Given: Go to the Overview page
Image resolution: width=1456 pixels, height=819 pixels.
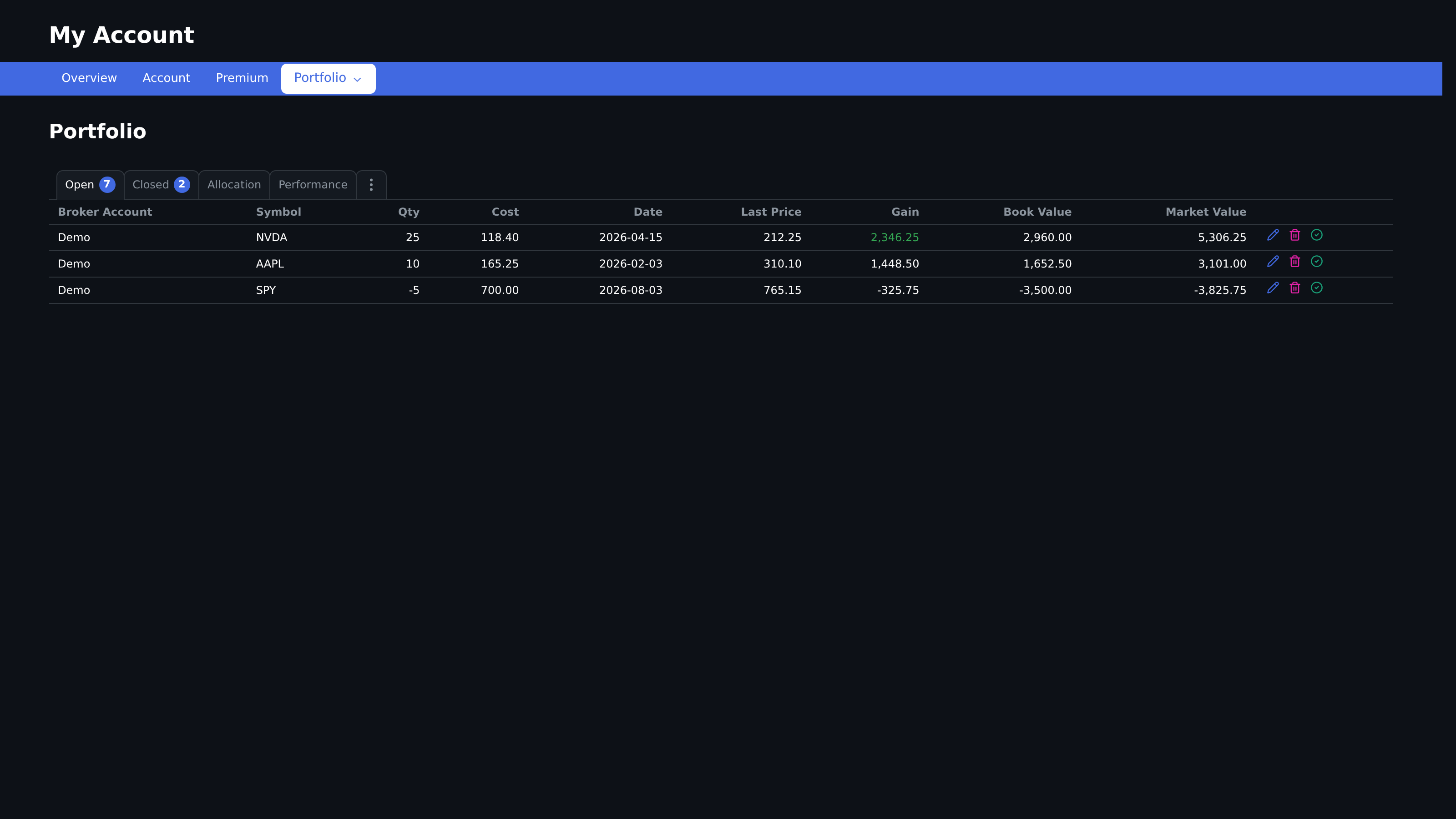Looking at the screenshot, I should (x=89, y=78).
